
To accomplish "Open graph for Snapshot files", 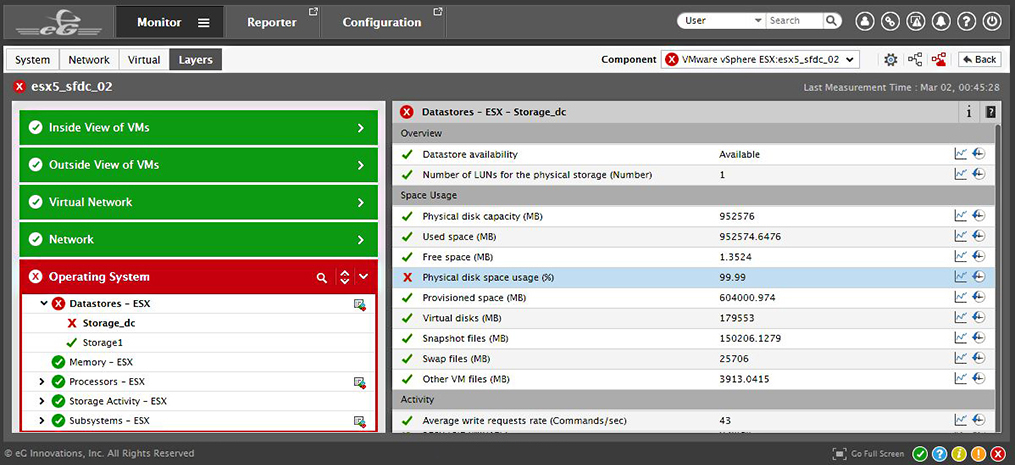I will pyautogui.click(x=961, y=338).
